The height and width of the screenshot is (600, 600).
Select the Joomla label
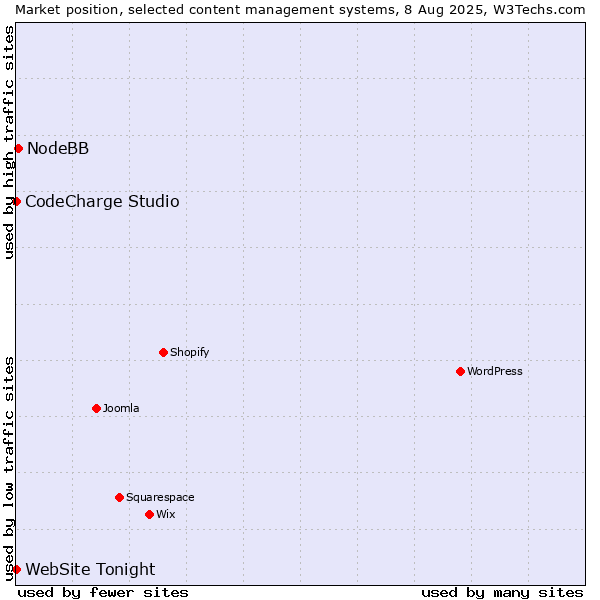(121, 408)
